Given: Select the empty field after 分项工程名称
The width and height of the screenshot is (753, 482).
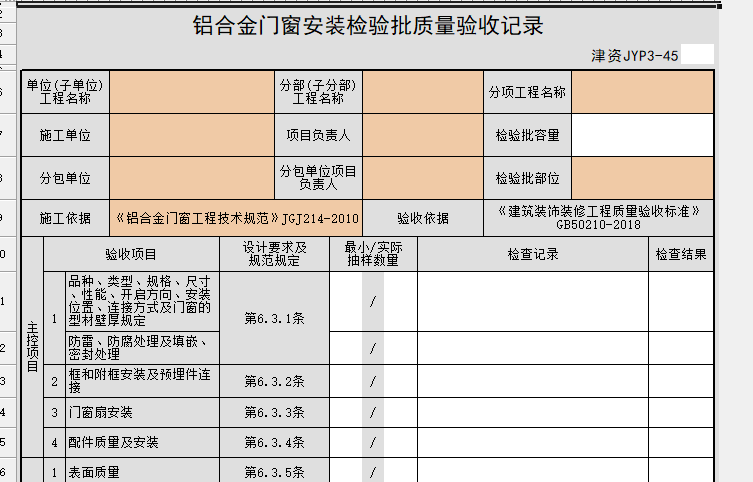Looking at the screenshot, I should click(642, 93).
